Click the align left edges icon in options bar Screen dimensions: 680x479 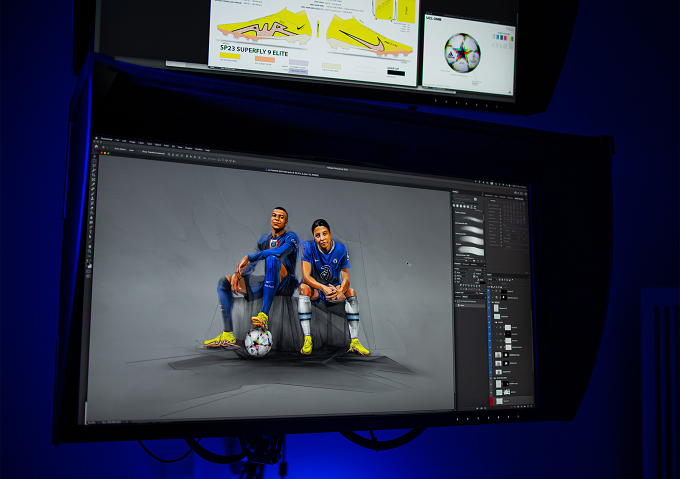pyautogui.click(x=169, y=154)
